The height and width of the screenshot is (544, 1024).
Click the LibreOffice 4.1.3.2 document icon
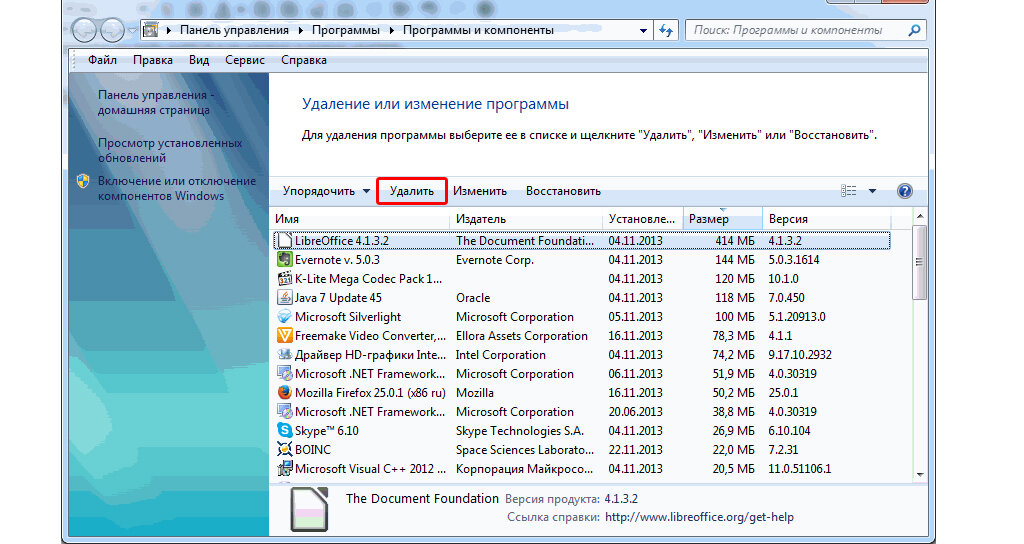[285, 240]
